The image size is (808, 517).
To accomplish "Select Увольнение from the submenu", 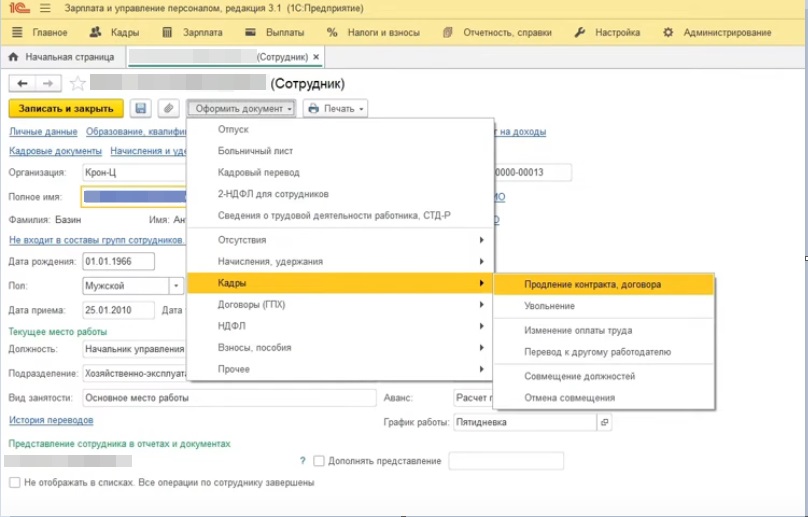I will point(549,306).
